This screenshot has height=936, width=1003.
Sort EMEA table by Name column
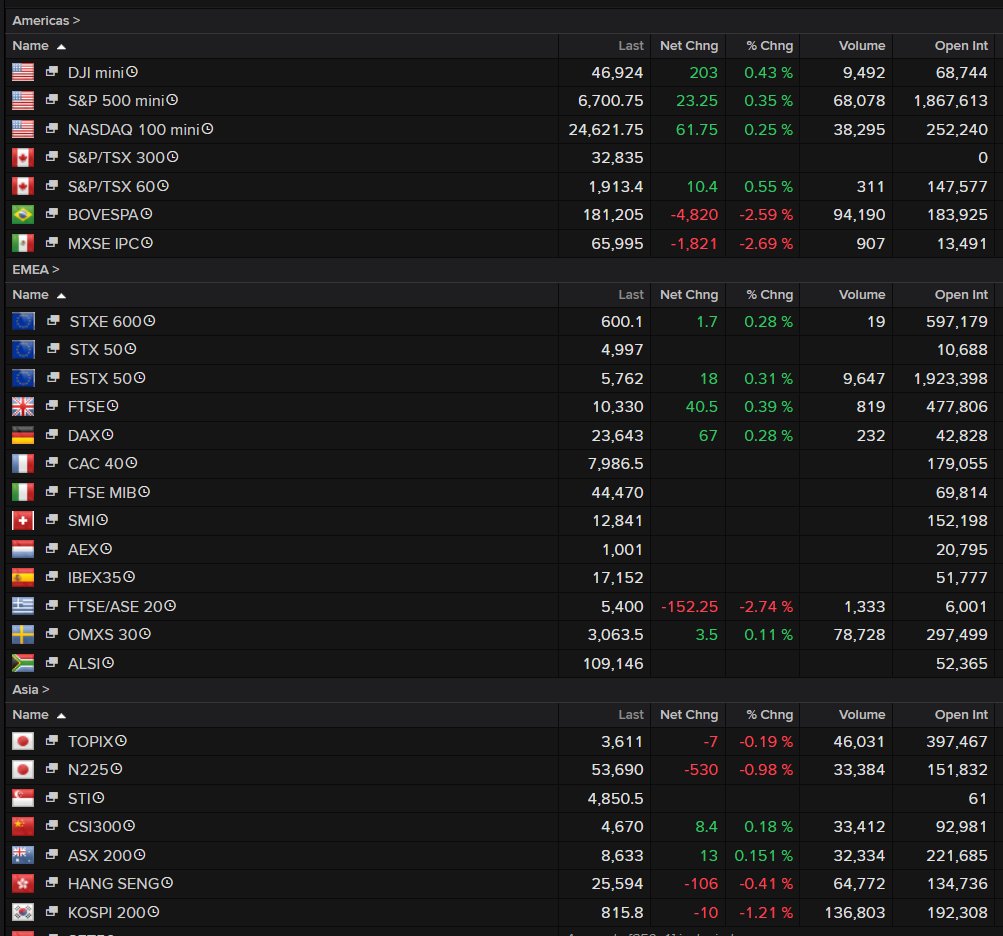(x=38, y=294)
